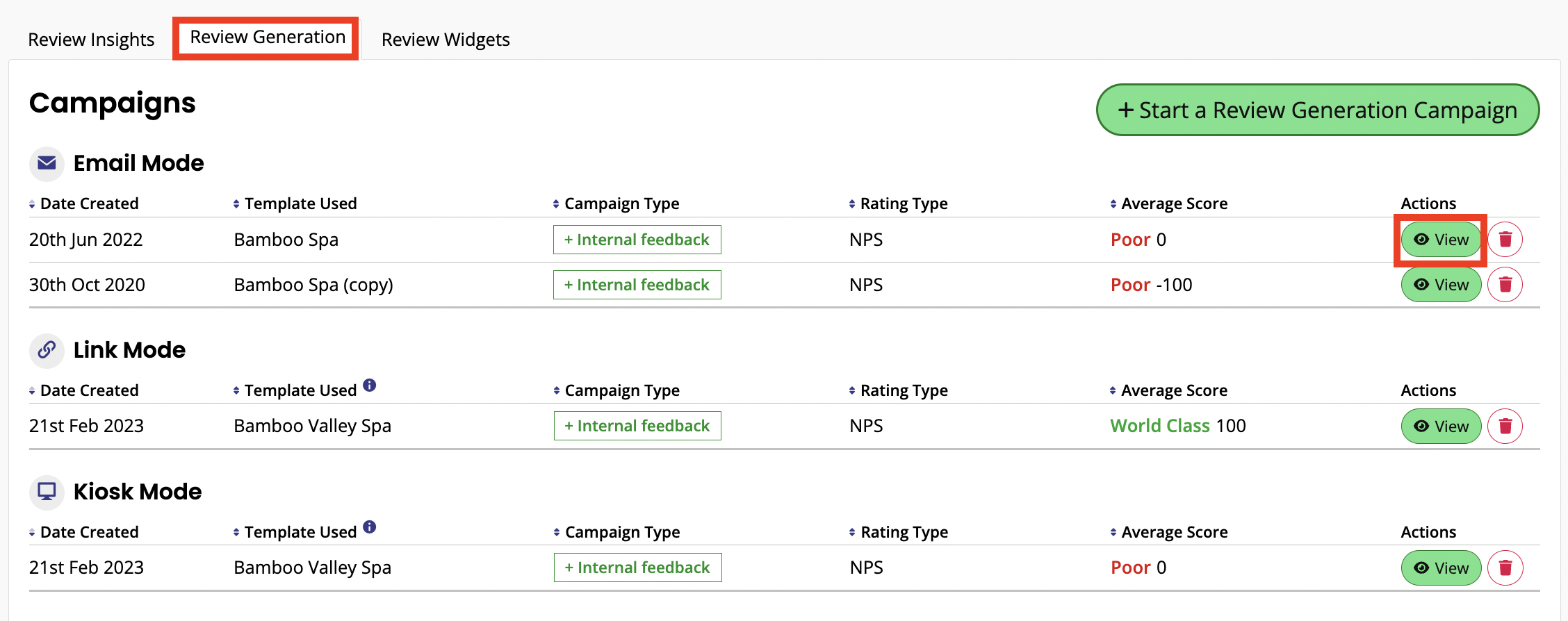The height and width of the screenshot is (621, 1568).
Task: Click info icon beside Link Mode Template Used
Action: [x=370, y=386]
